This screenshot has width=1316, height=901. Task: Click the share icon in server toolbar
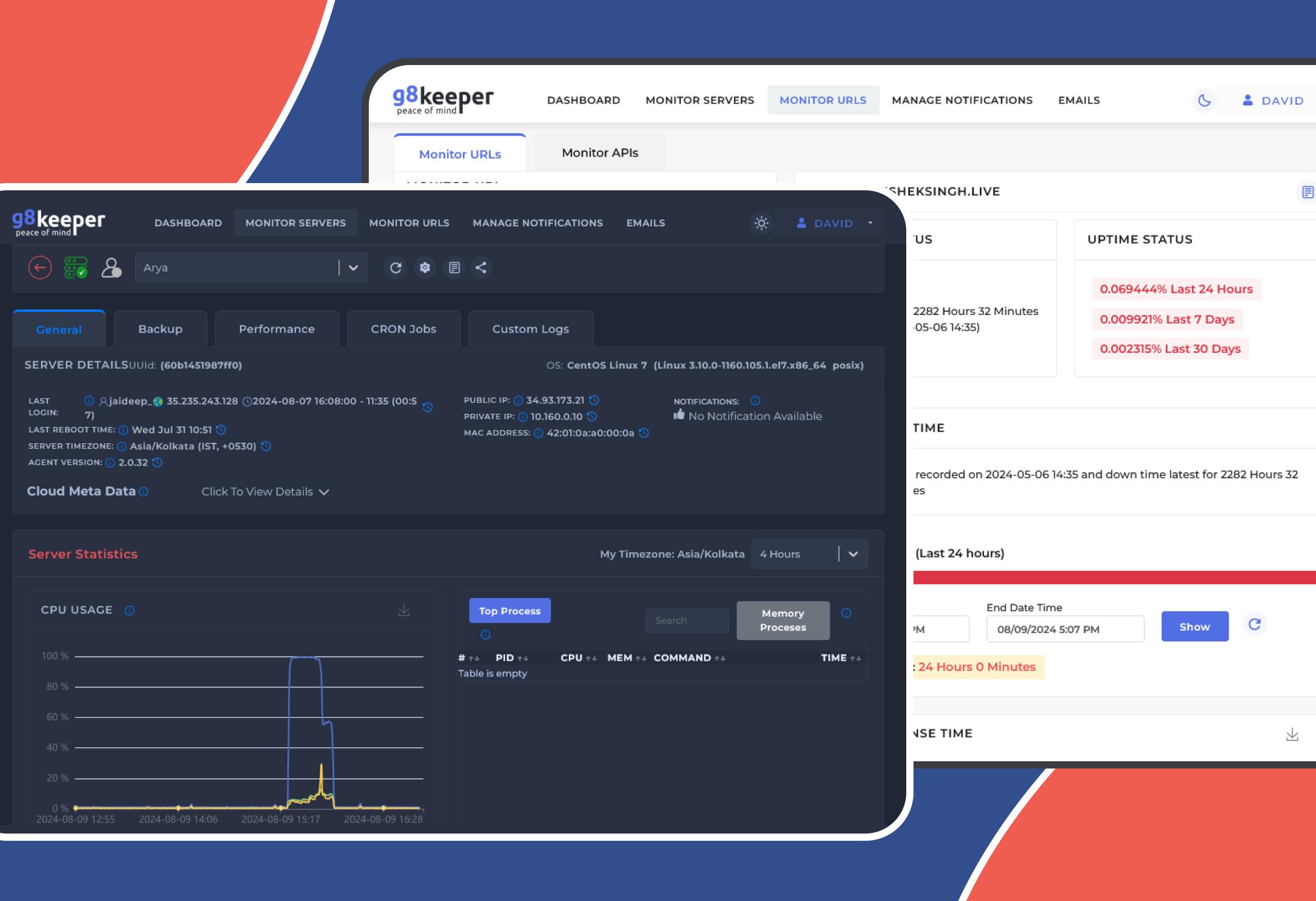click(481, 267)
